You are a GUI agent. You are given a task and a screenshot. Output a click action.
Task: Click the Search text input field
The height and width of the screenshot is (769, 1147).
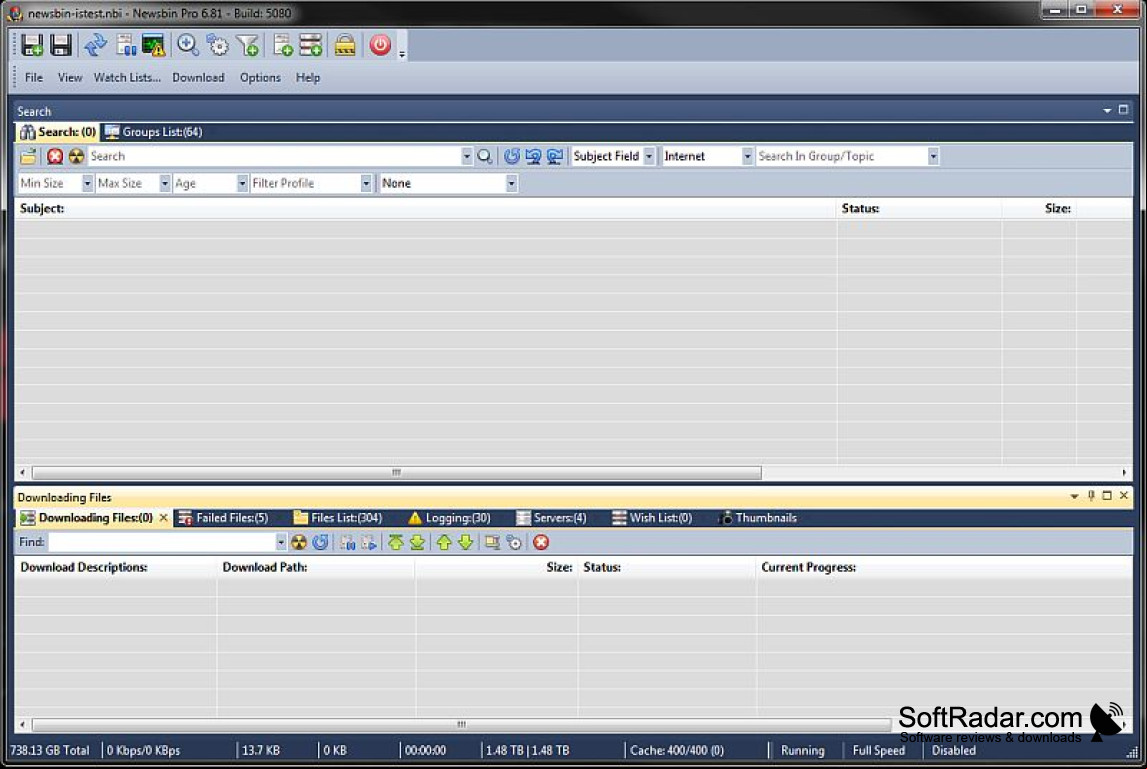tap(274, 156)
